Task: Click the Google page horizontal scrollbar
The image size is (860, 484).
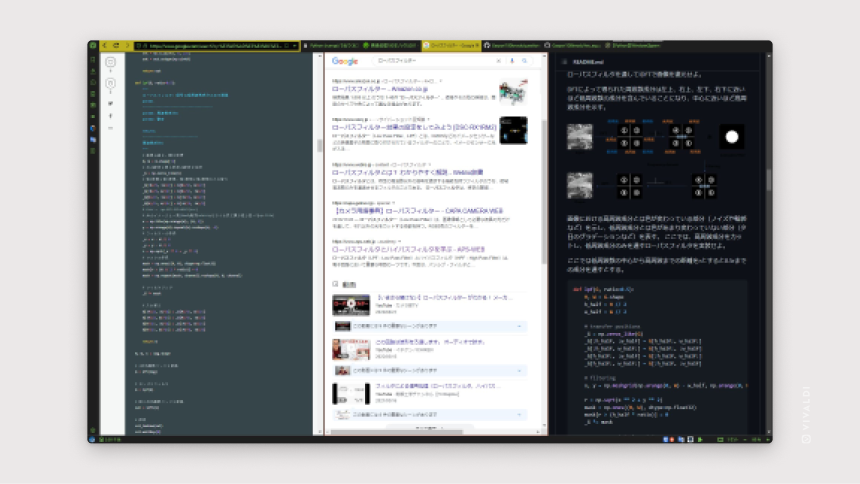Action: pyautogui.click(x=397, y=432)
